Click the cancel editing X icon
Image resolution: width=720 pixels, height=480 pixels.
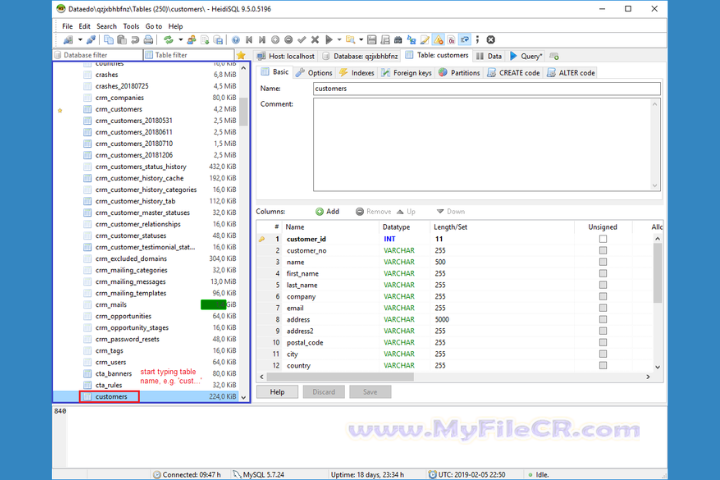click(x=315, y=40)
